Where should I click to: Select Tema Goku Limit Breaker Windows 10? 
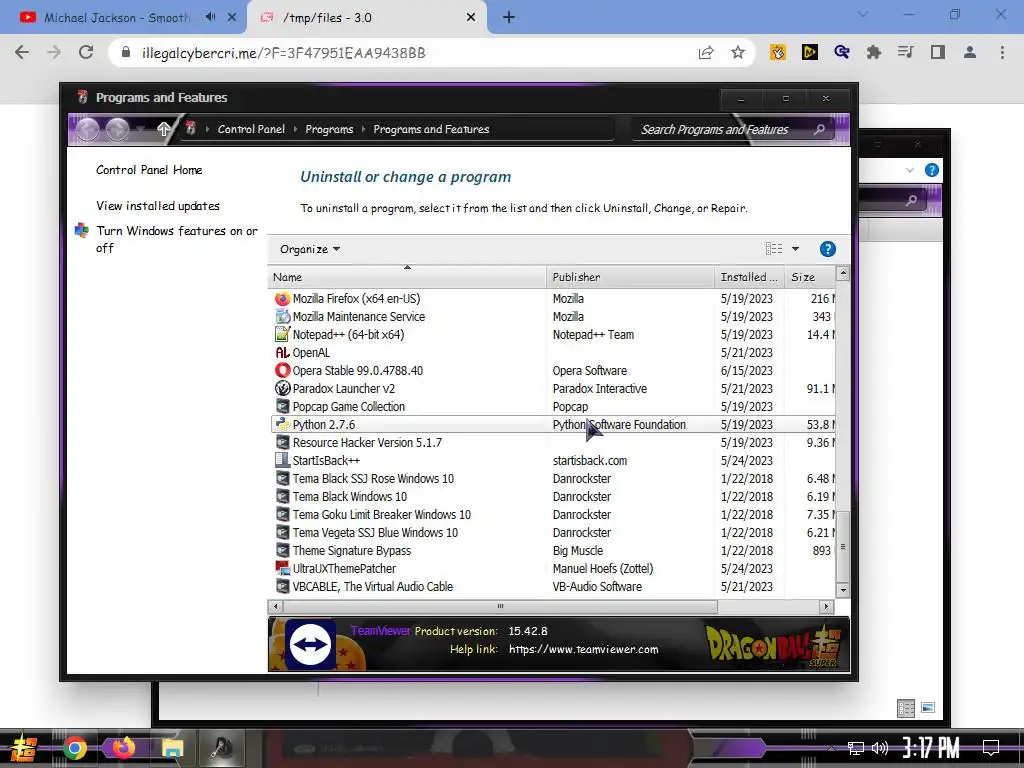tap(554, 515)
